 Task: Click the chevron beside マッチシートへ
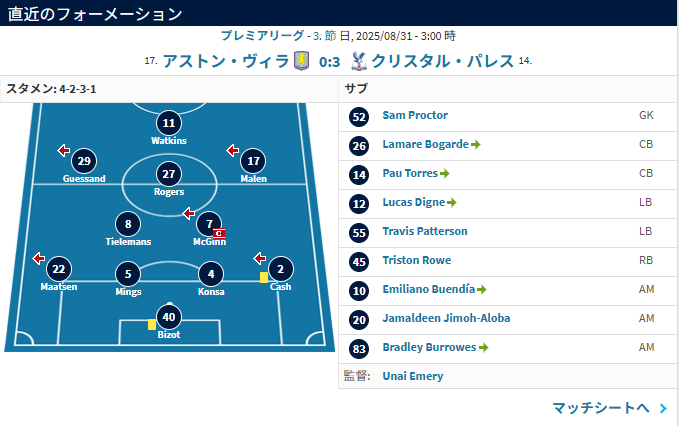(663, 408)
